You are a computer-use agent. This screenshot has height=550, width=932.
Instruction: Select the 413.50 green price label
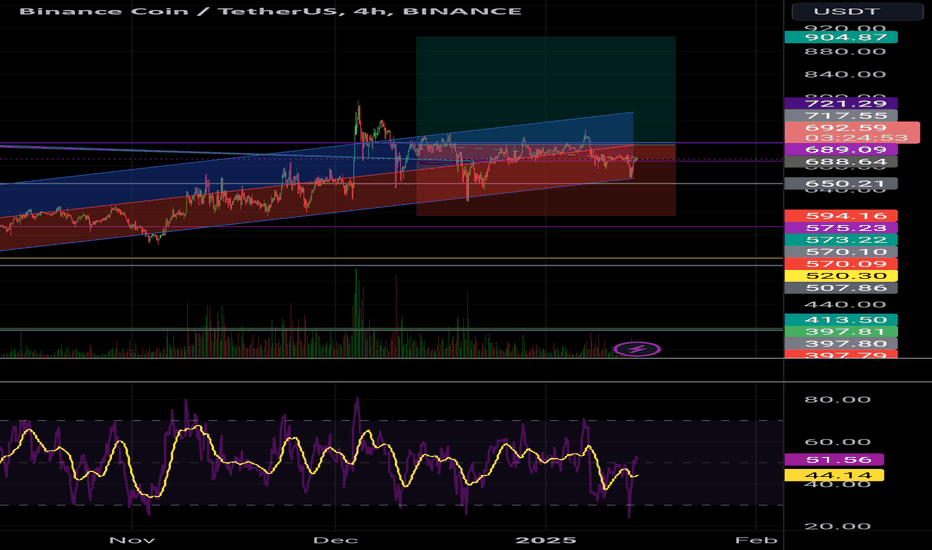pos(841,320)
